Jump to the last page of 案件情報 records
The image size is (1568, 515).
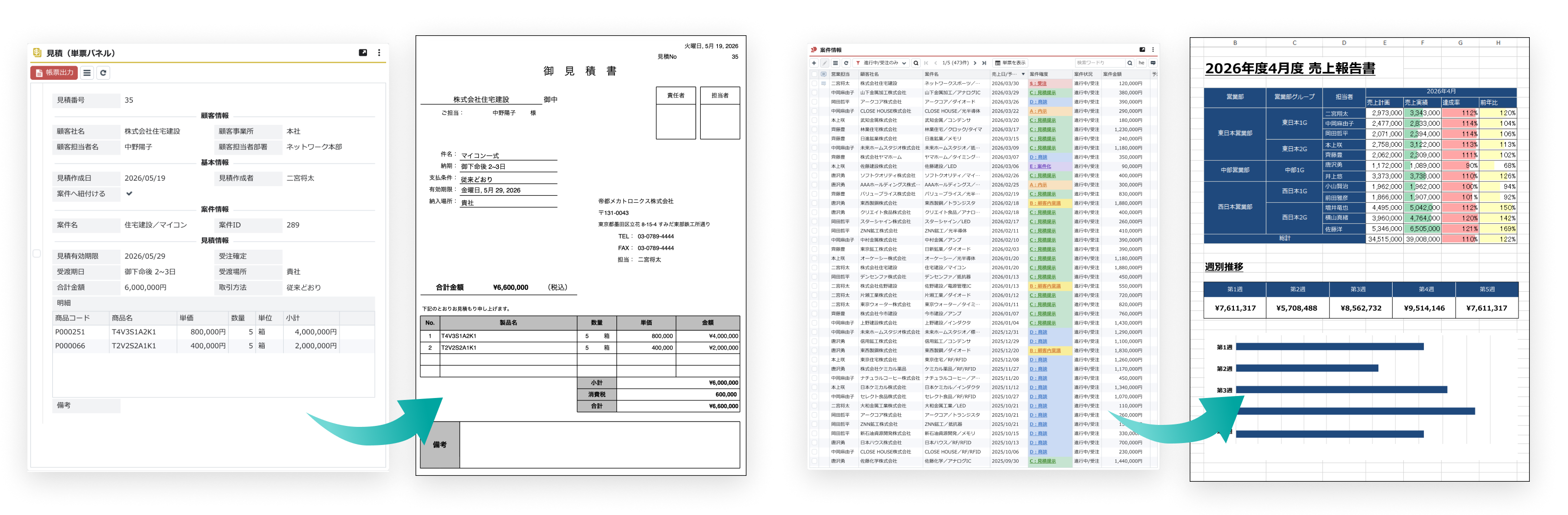pos(985,63)
